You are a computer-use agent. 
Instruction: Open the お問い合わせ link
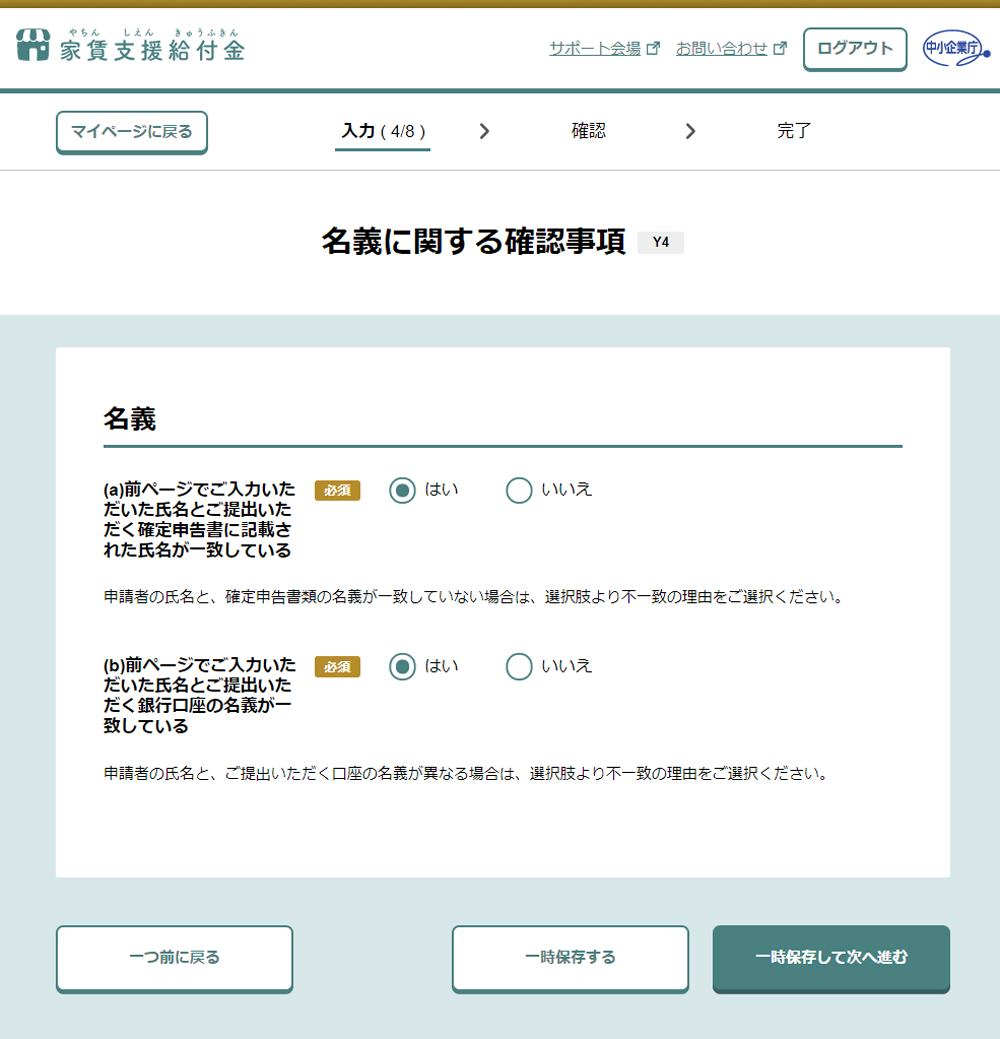point(722,48)
